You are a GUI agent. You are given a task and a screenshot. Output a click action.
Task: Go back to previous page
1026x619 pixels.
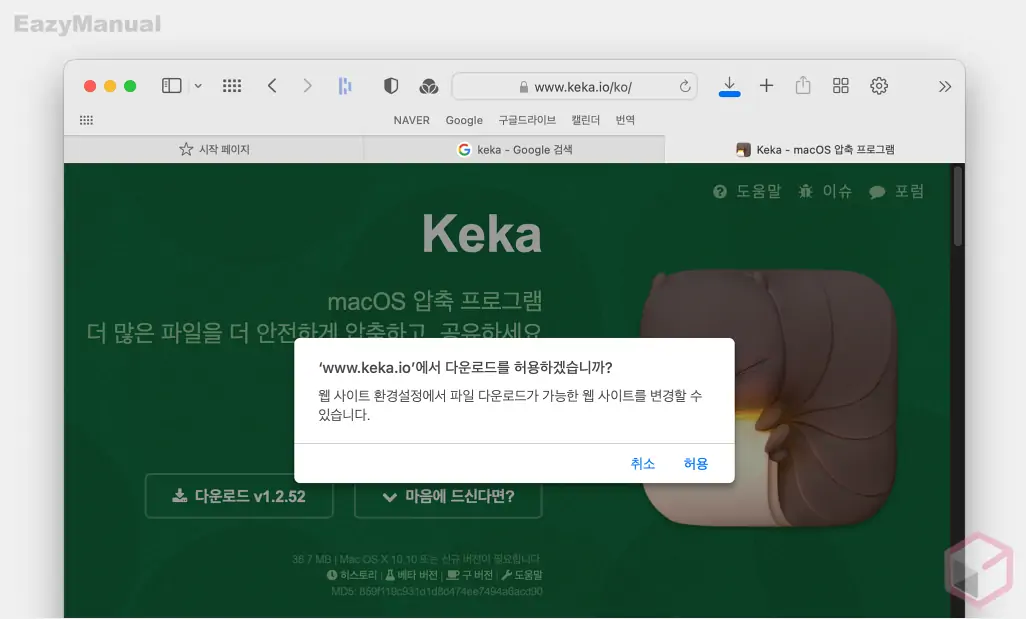(x=272, y=86)
